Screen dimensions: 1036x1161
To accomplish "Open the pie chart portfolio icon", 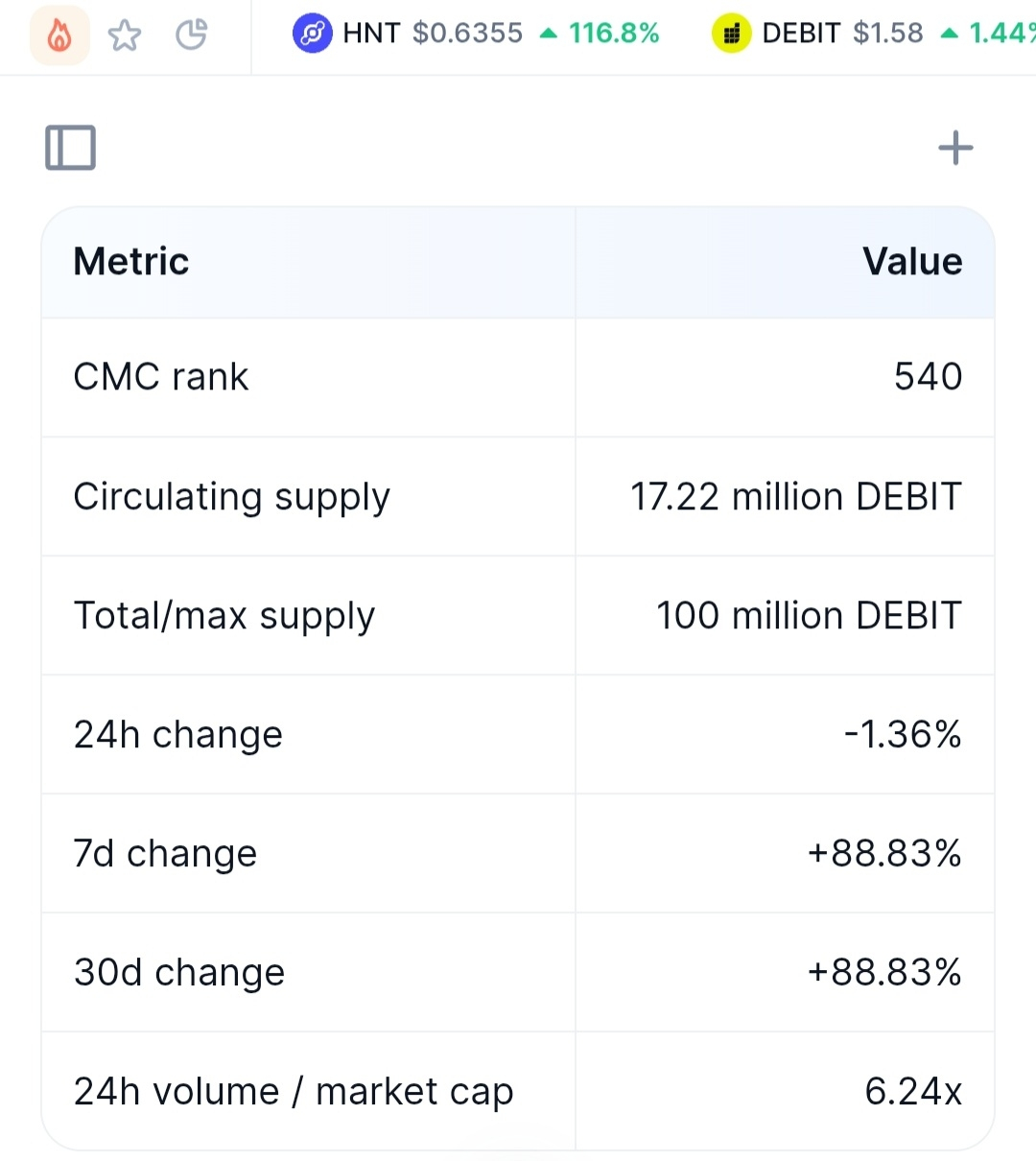I will tap(192, 35).
